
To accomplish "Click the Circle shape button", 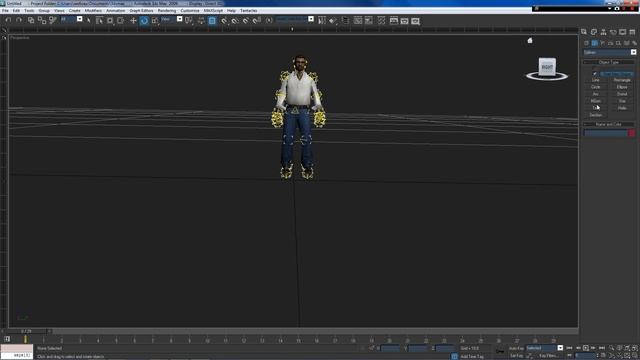I will (x=596, y=87).
